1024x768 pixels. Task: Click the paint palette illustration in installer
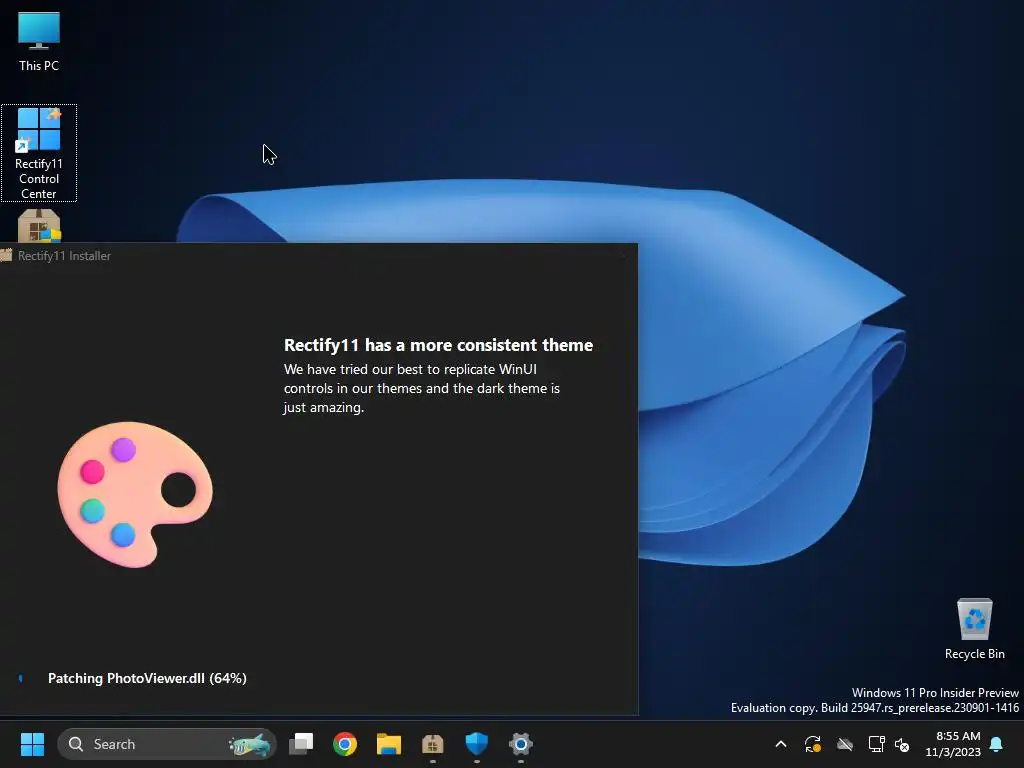tap(135, 494)
